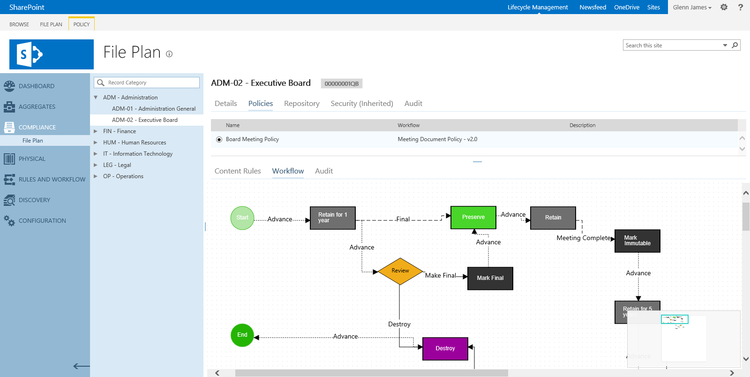Click the policies list scroll down chevron

[742, 149]
